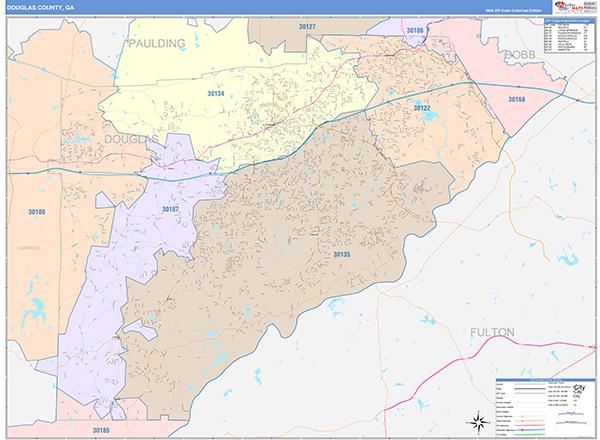The image size is (600, 440).
Task: Click ZIP code label 30122
Action: tap(422, 108)
